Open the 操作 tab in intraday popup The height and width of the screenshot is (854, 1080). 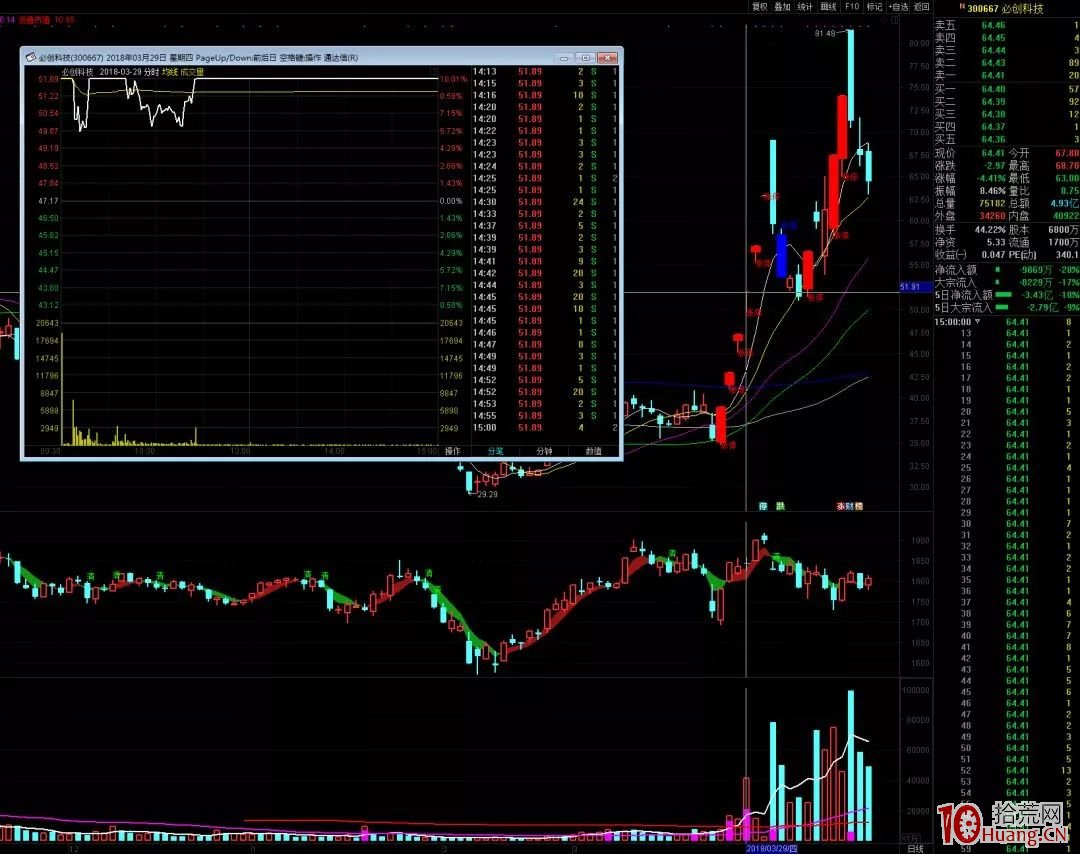coord(453,451)
